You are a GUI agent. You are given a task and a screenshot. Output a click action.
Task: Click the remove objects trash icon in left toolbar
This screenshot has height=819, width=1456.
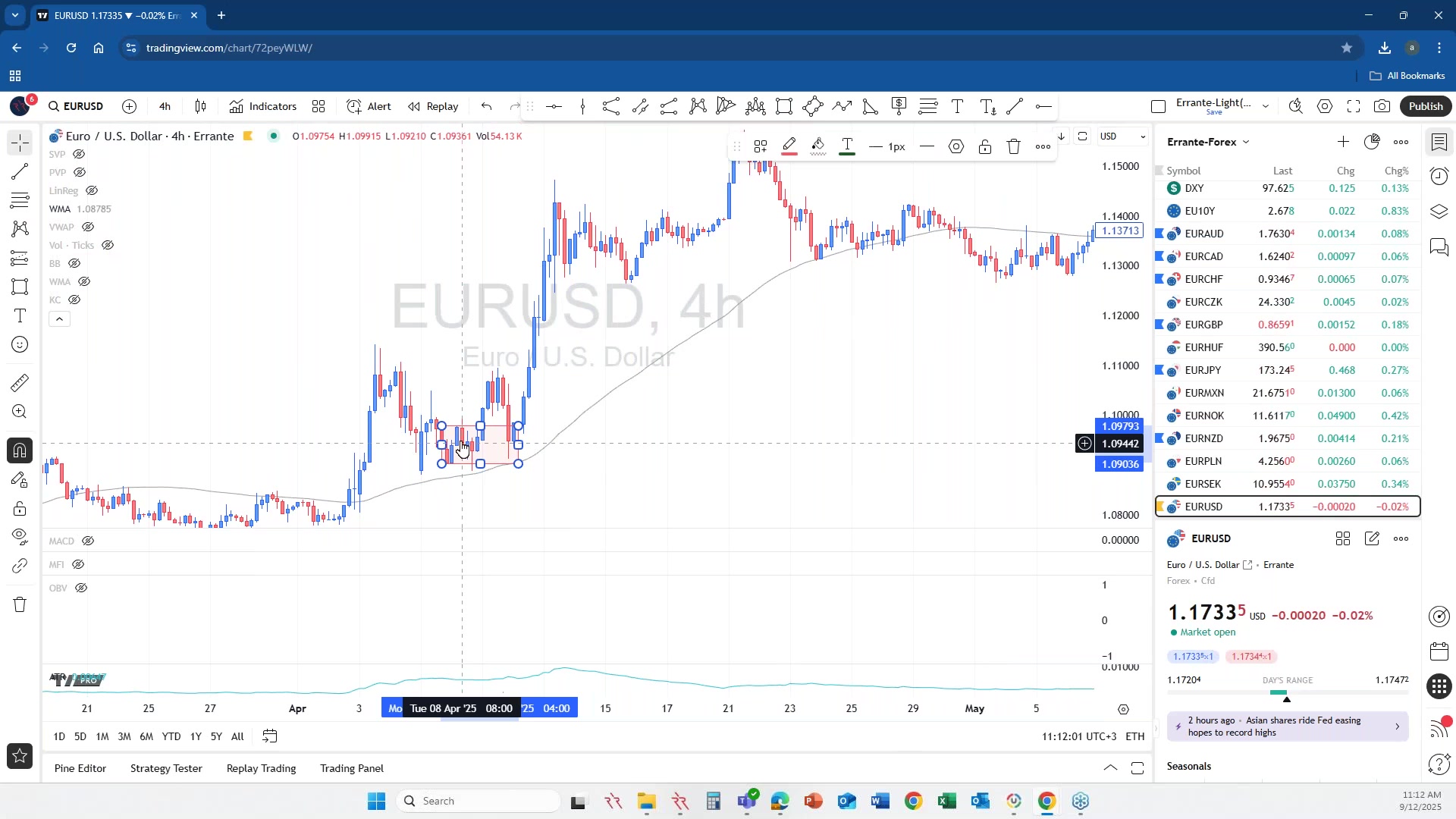(20, 604)
